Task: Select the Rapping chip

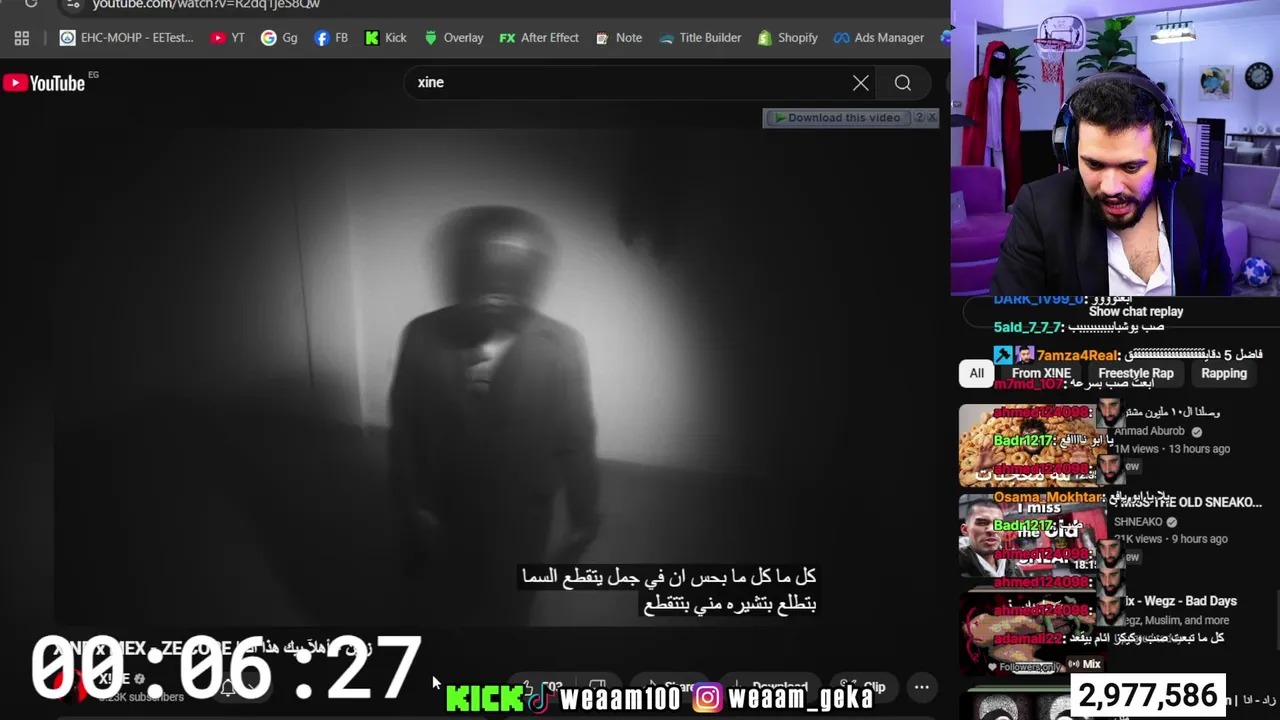Action: click(x=1224, y=373)
